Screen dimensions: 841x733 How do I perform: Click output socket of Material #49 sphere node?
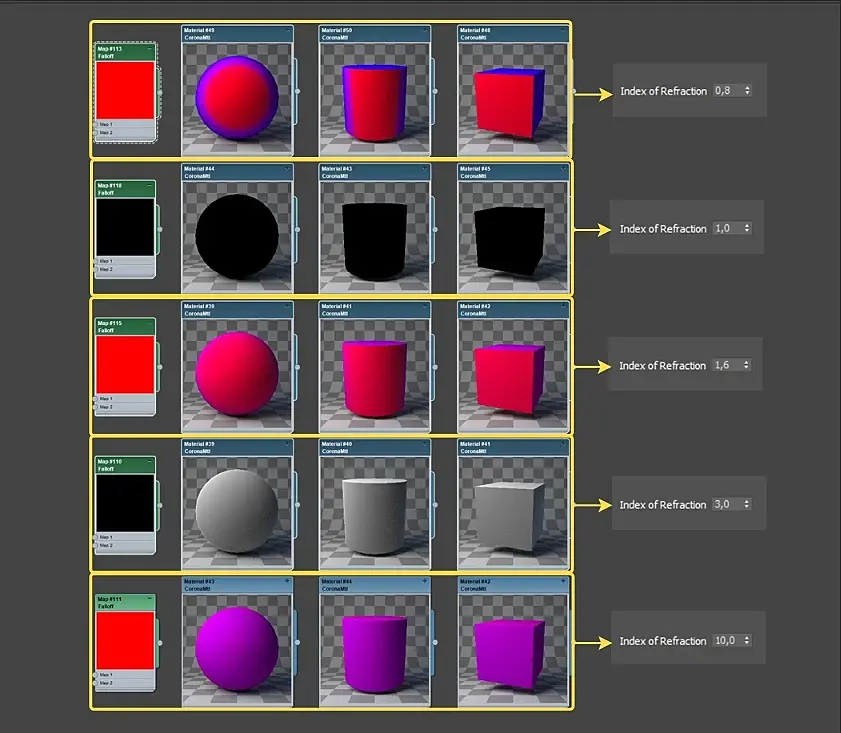(298, 91)
